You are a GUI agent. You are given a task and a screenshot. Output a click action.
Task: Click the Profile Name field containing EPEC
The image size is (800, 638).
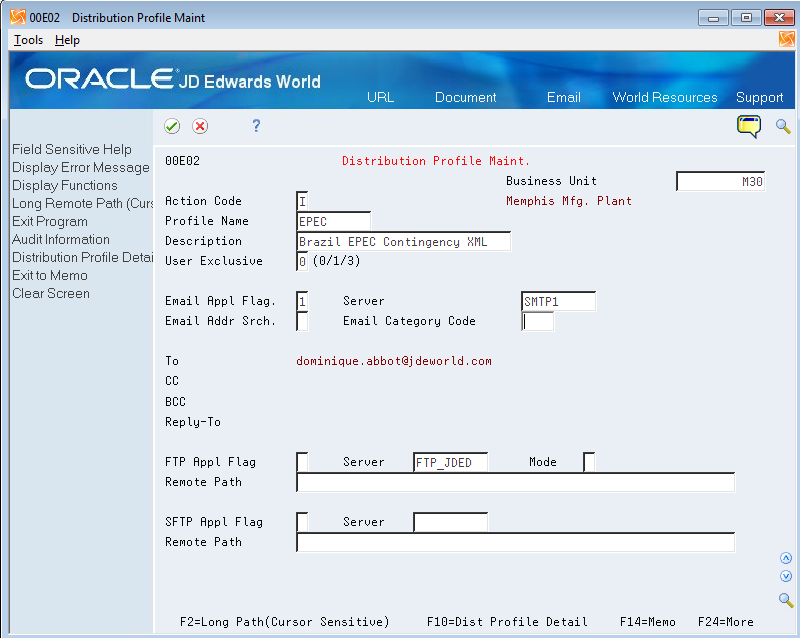tap(334, 222)
